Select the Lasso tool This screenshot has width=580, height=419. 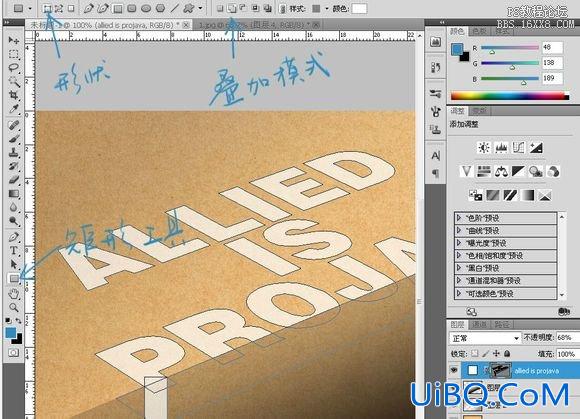[x=14, y=68]
